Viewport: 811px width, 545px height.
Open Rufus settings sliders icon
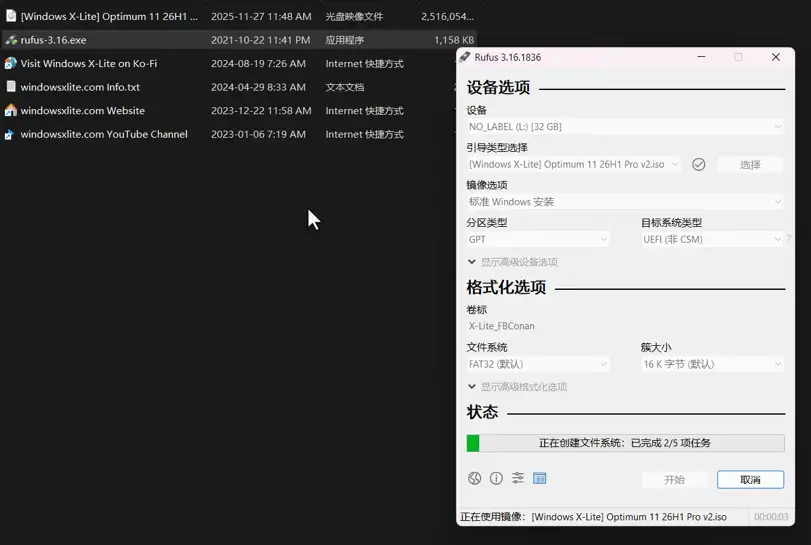pyautogui.click(x=518, y=479)
